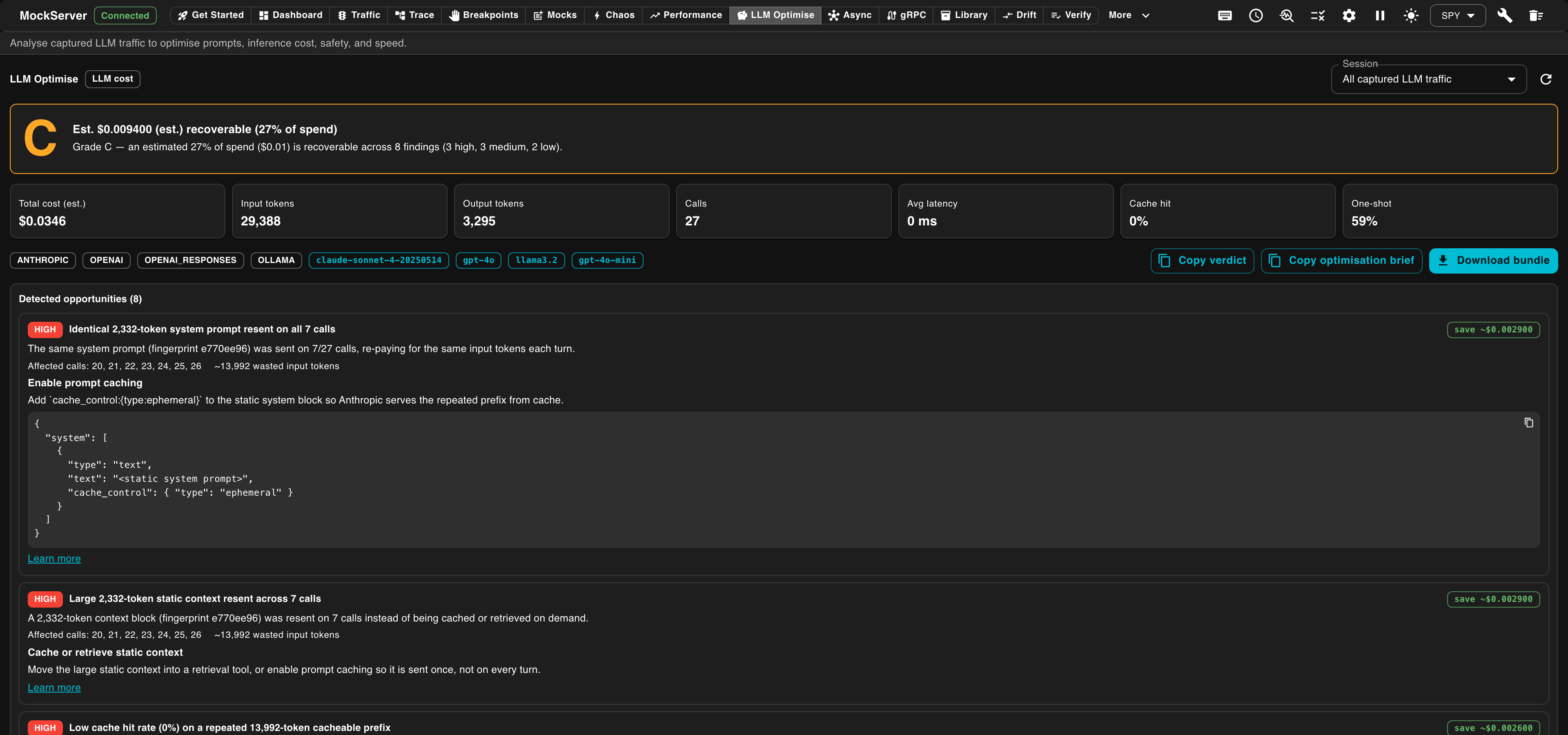Viewport: 1568px width, 735px height.
Task: Click the wrench tools icon
Action: point(1505,15)
